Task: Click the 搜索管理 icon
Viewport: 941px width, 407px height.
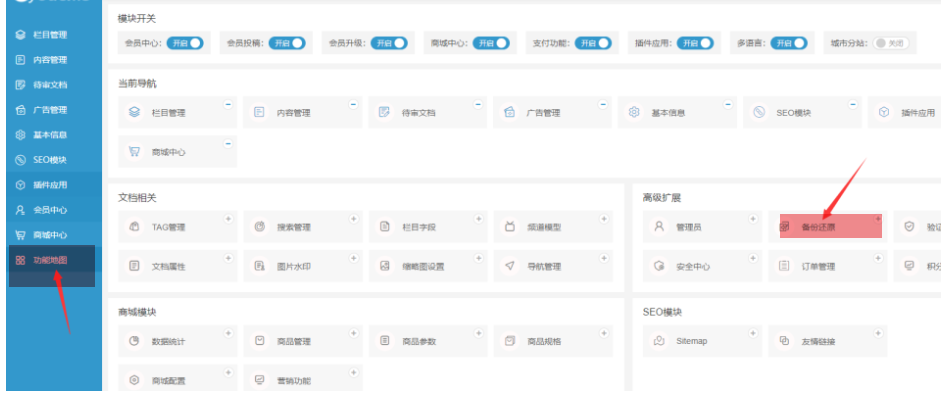Action: [x=259, y=227]
